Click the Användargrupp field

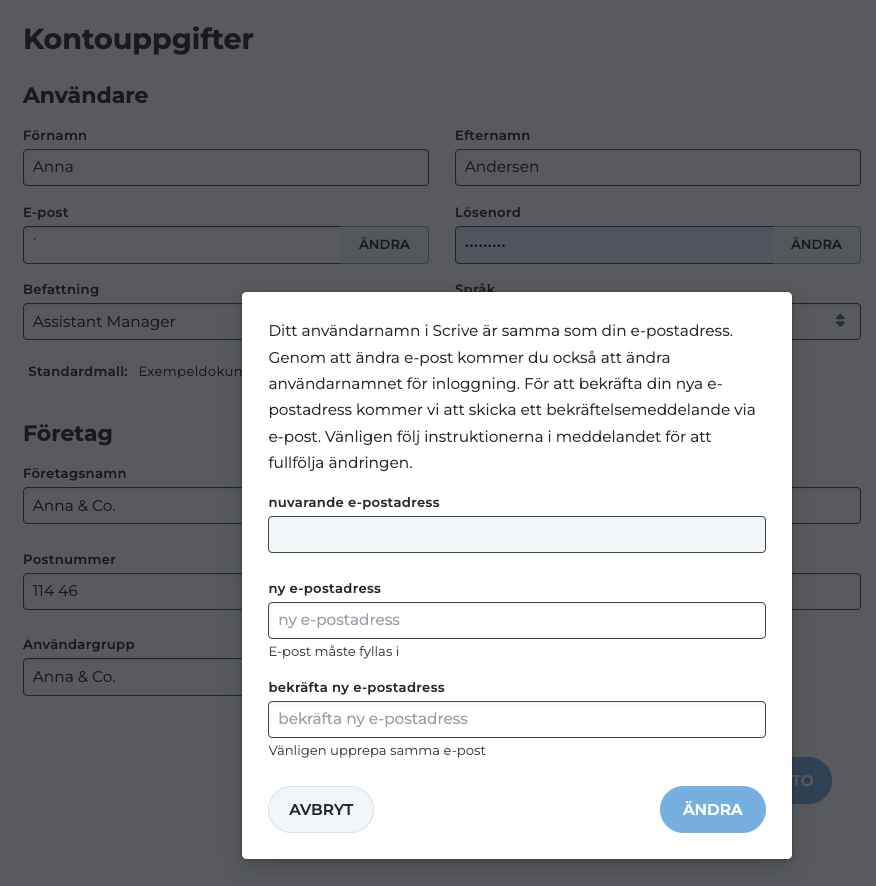[x=132, y=677]
